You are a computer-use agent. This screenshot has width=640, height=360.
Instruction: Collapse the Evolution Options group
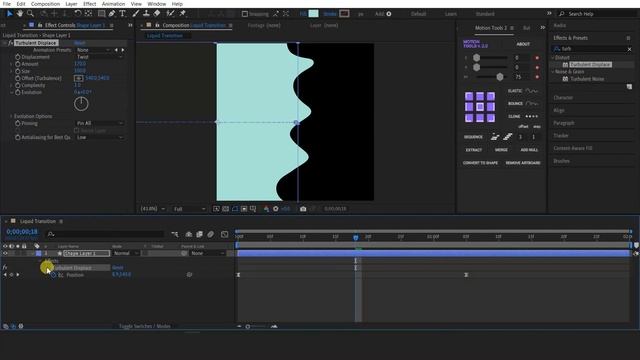11,116
